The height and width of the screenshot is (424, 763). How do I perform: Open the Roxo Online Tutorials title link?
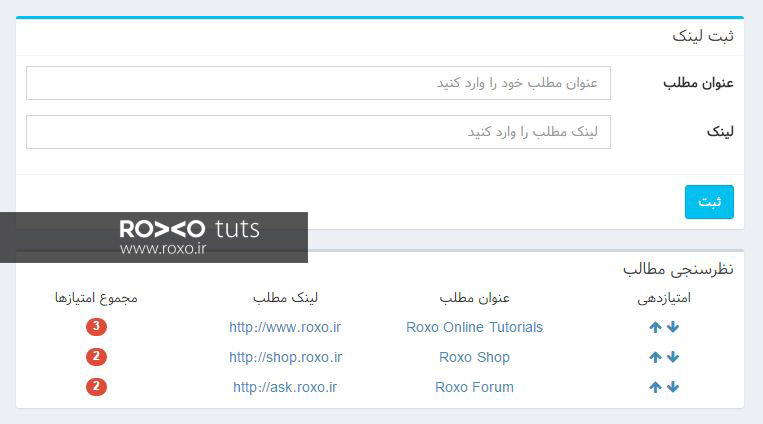coord(474,327)
